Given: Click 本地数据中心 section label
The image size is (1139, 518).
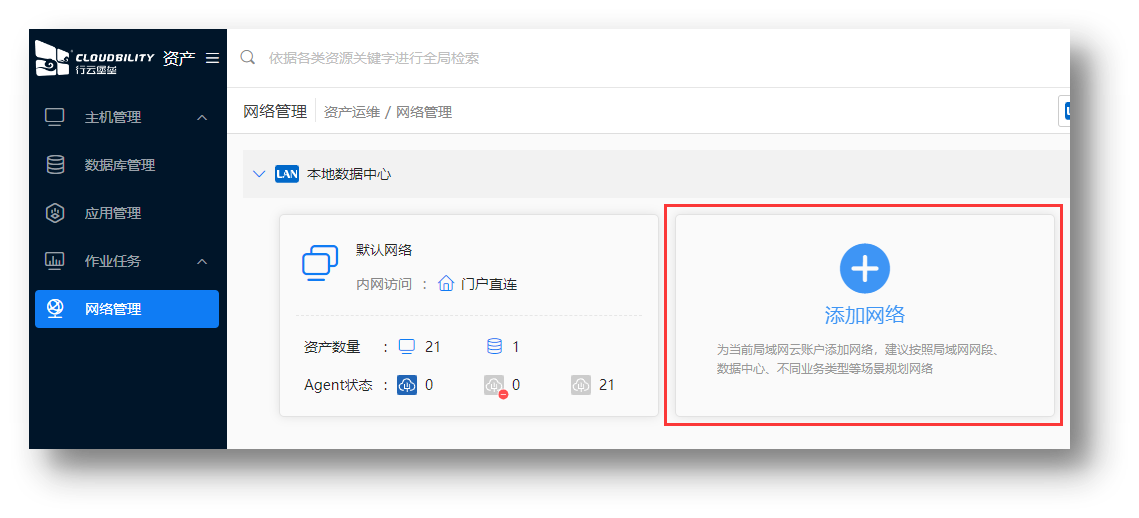Looking at the screenshot, I should click(x=349, y=174).
